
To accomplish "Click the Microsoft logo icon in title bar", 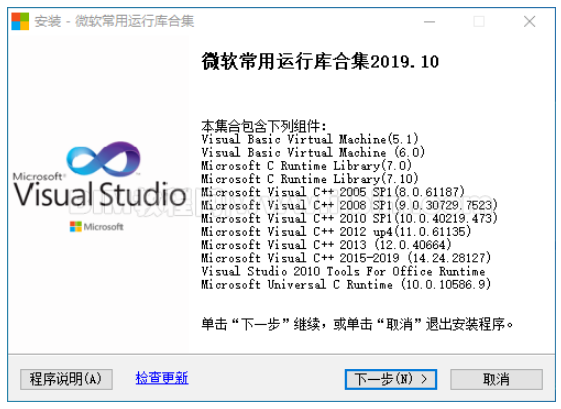I will click(20, 21).
